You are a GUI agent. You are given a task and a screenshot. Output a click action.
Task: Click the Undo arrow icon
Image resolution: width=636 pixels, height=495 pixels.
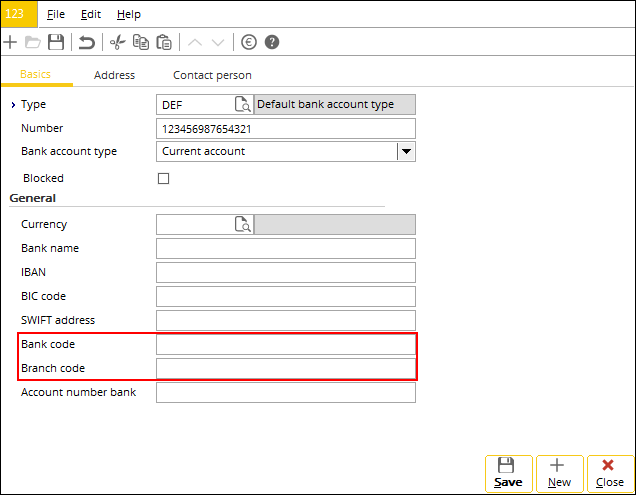tap(87, 42)
